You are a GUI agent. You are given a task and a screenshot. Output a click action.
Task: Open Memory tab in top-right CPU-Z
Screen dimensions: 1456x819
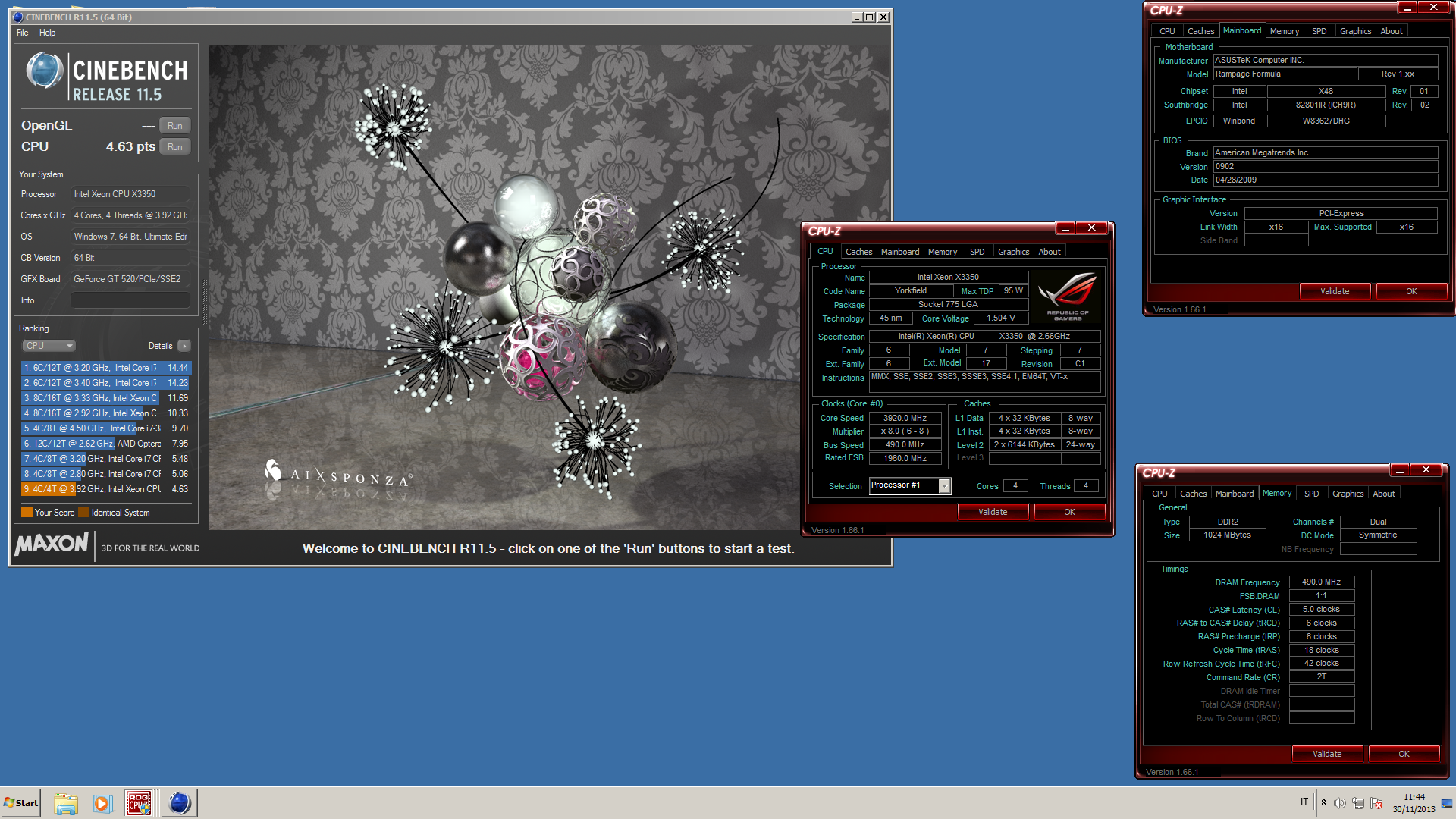pyautogui.click(x=1284, y=31)
